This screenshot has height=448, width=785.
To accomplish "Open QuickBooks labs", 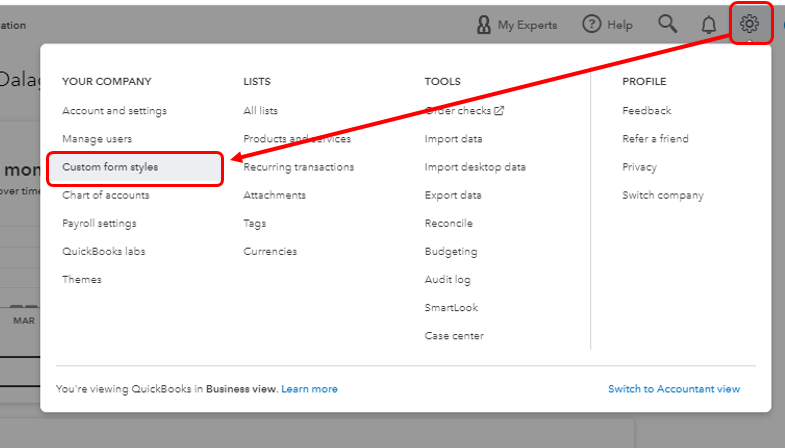I will click(x=103, y=251).
